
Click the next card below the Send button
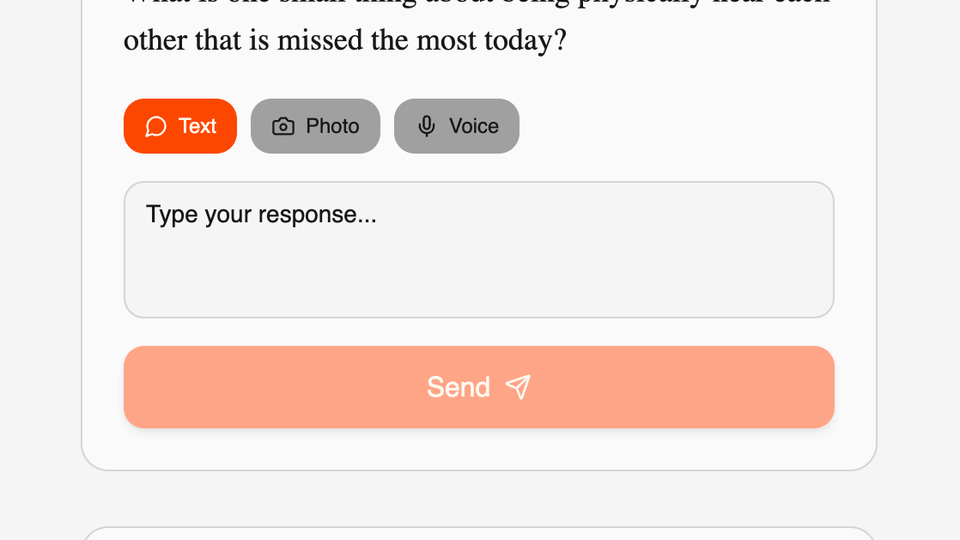pyautogui.click(x=478, y=533)
